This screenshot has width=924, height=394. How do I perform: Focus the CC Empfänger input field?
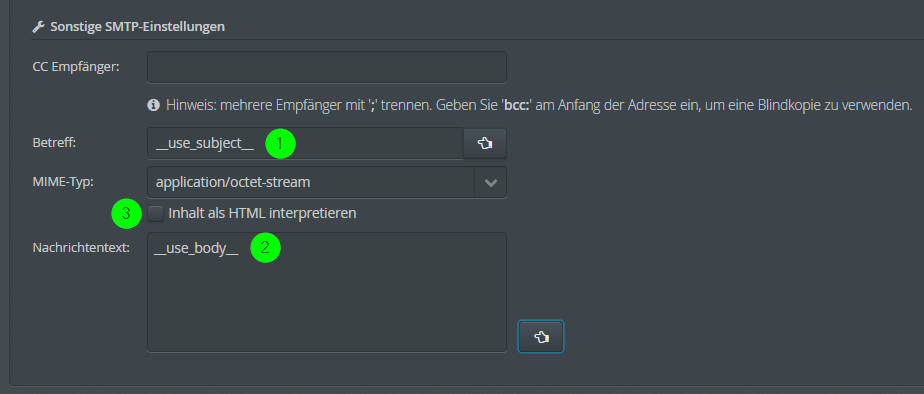point(326,67)
